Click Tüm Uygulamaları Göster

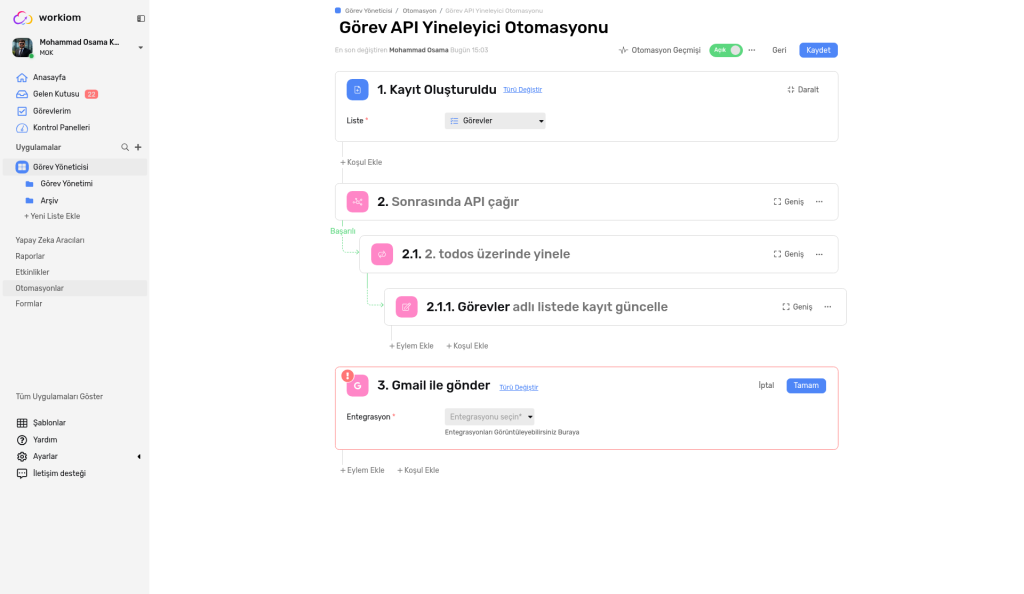(59, 396)
